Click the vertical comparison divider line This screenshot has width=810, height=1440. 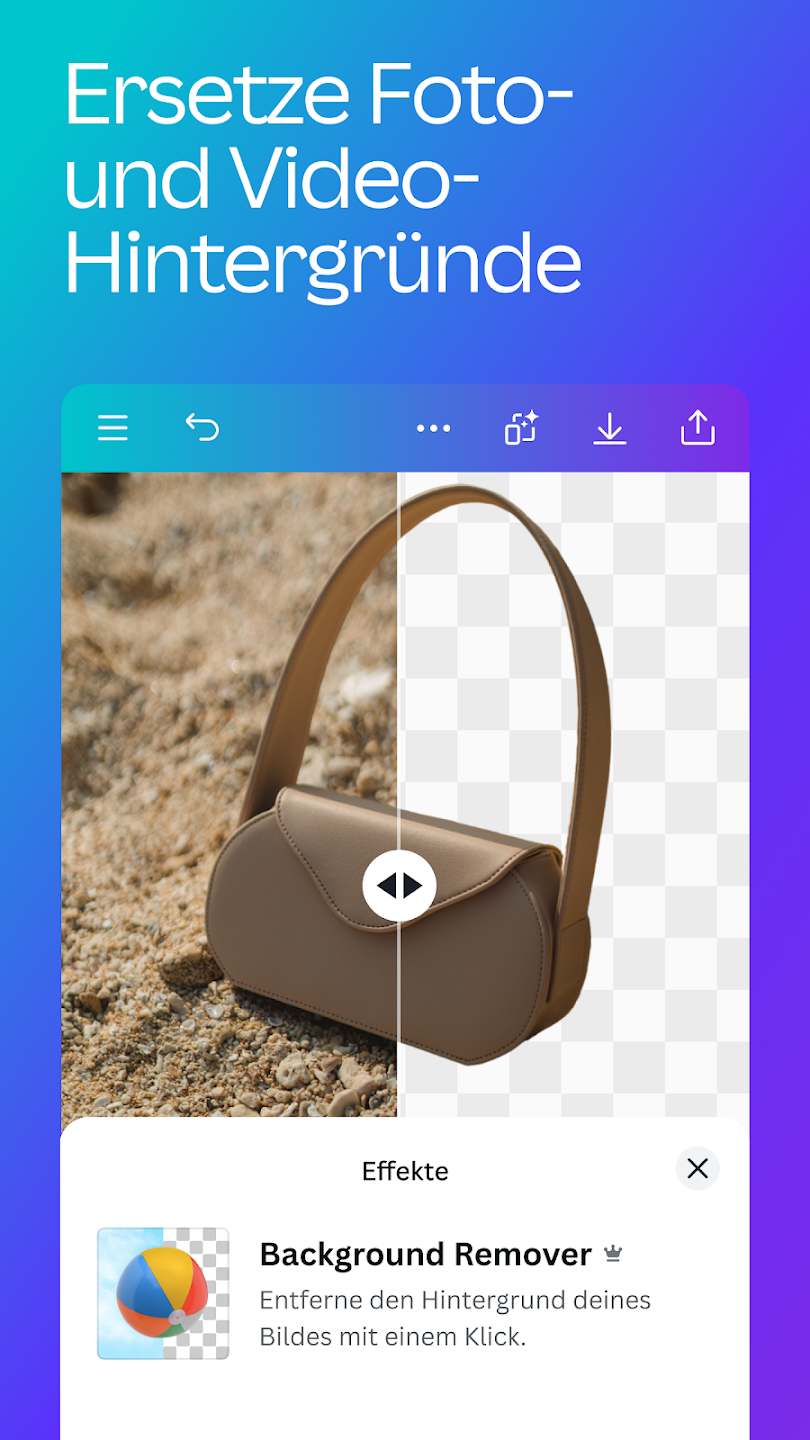click(399, 650)
